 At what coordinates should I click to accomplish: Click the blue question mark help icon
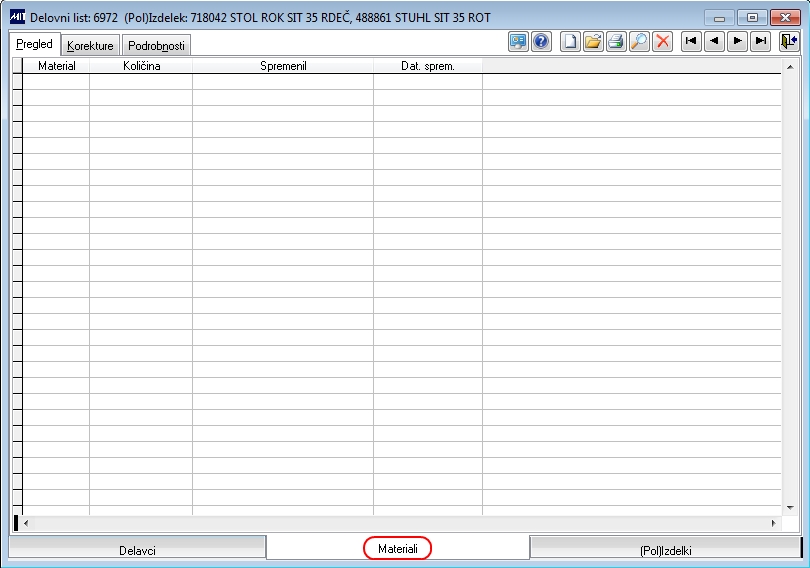[x=541, y=41]
